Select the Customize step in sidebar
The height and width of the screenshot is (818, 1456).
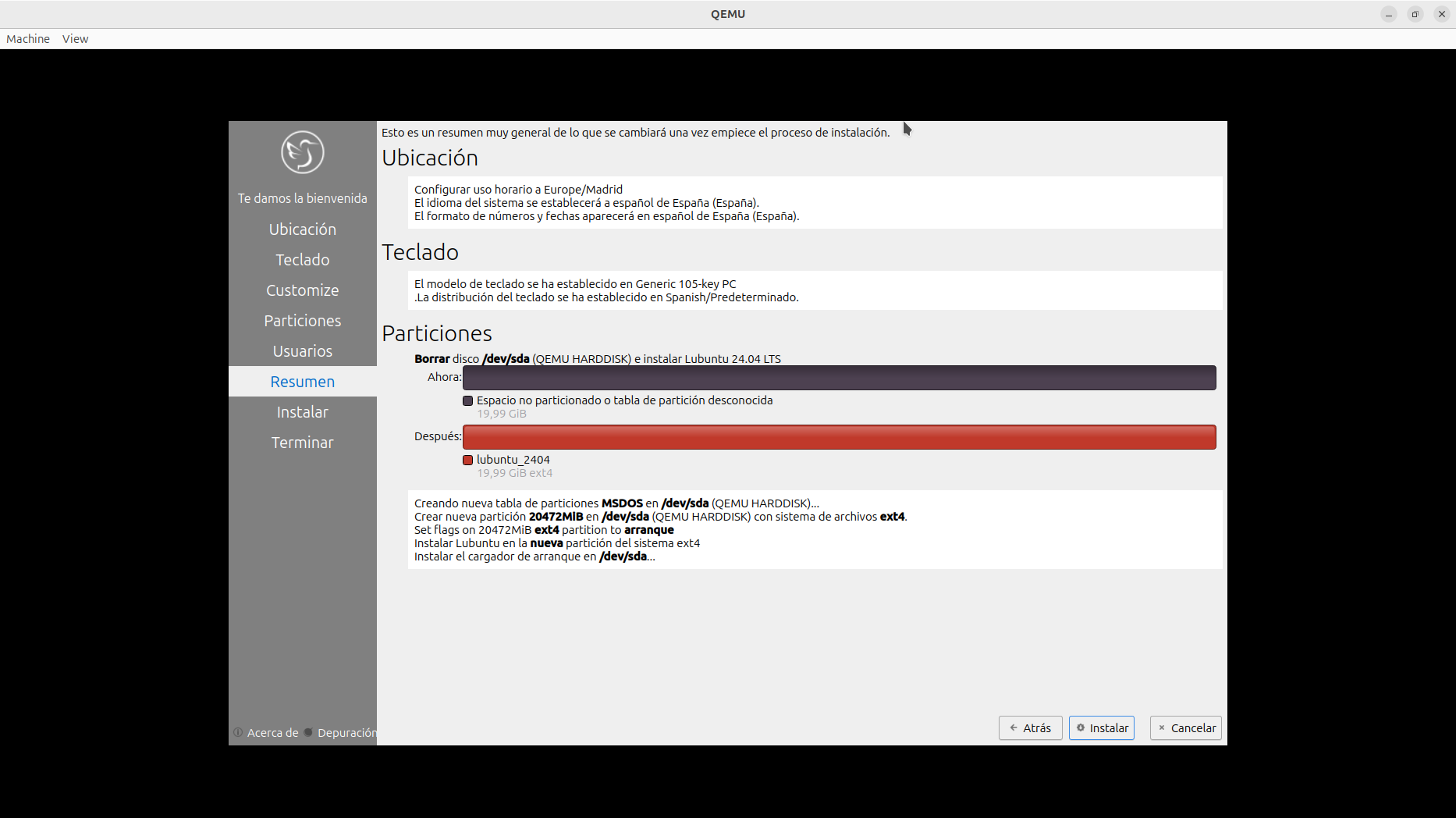pyautogui.click(x=303, y=290)
